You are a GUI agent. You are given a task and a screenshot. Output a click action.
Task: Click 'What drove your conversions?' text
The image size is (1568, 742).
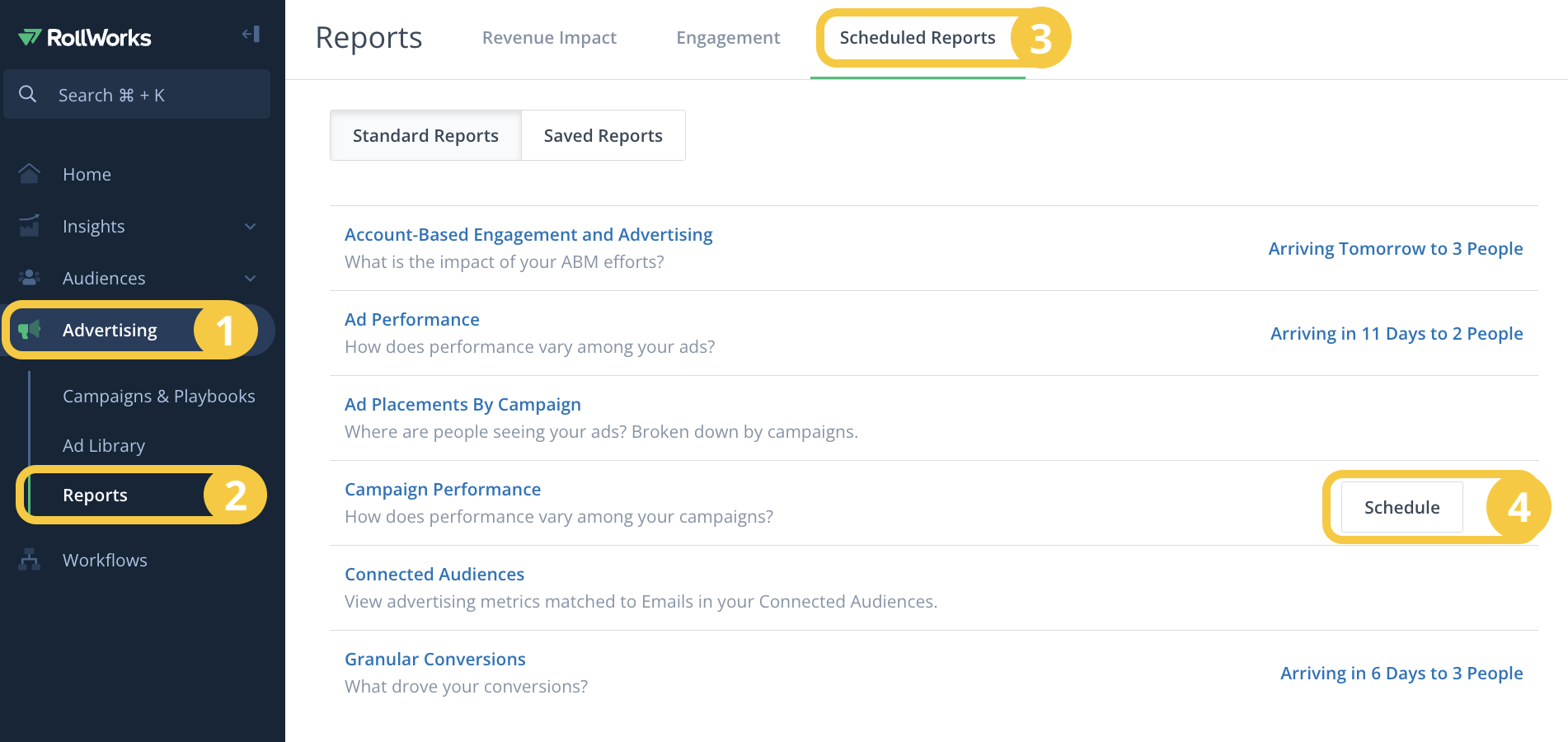467,687
